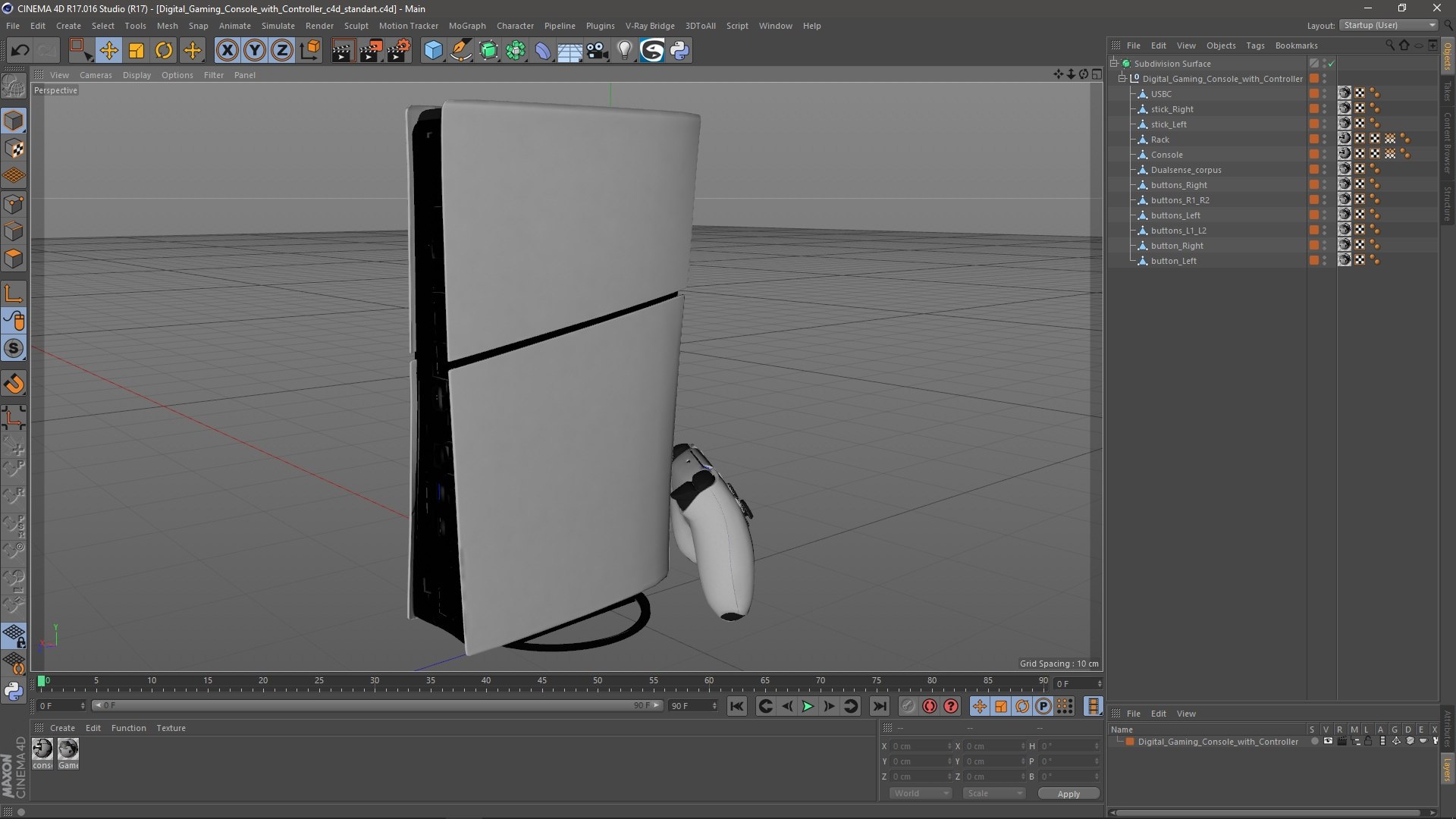This screenshot has width=1456, height=819.
Task: Toggle the Subdivision Surface enable checkmark
Action: [1332, 64]
